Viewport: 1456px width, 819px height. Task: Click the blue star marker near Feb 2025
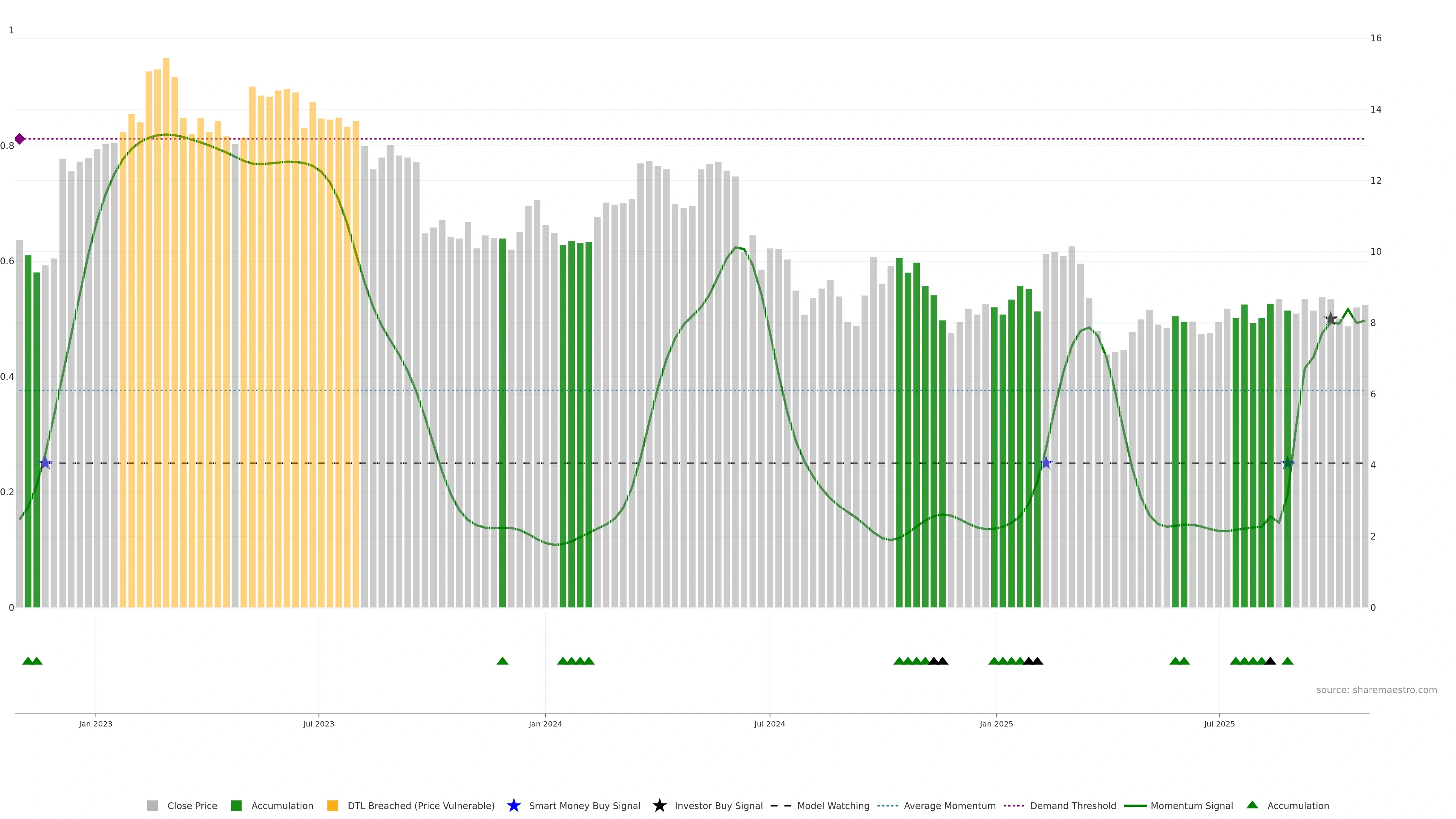1046,463
